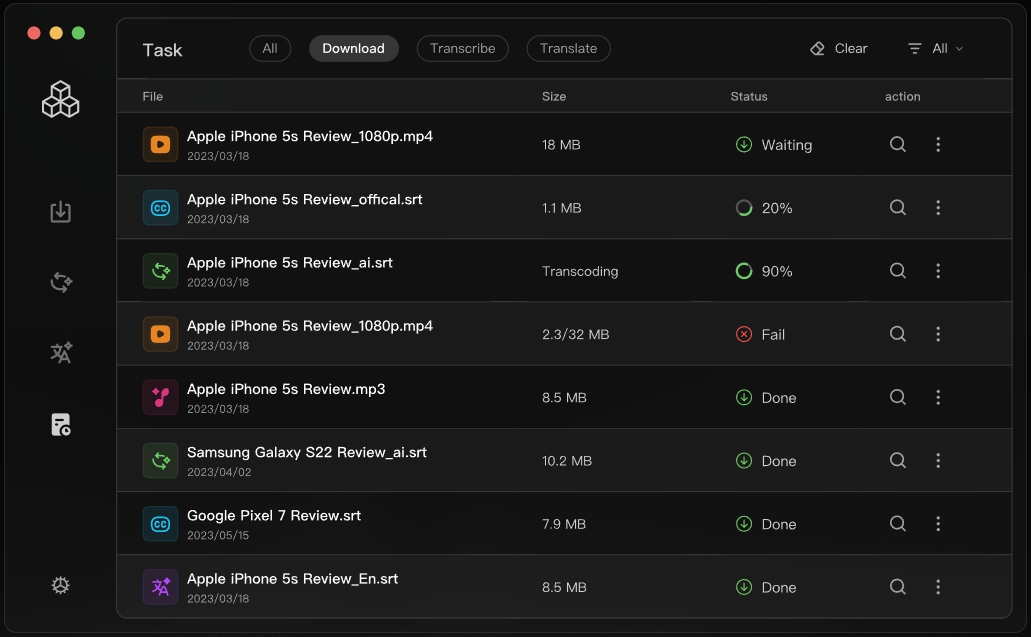The height and width of the screenshot is (637, 1031).
Task: Open more options for Google Pixel 7 Review.srt
Action: click(938, 523)
